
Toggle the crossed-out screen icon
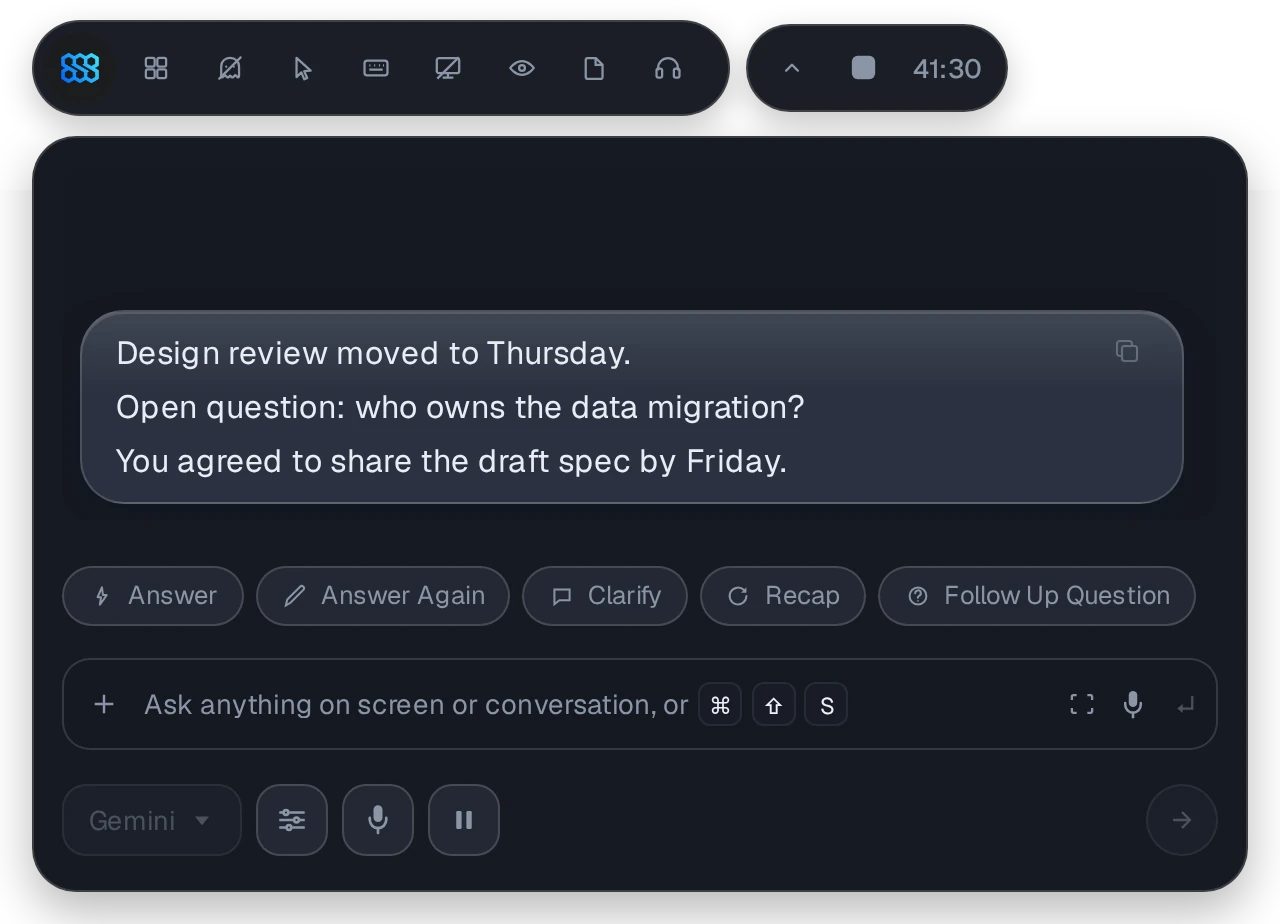[448, 68]
